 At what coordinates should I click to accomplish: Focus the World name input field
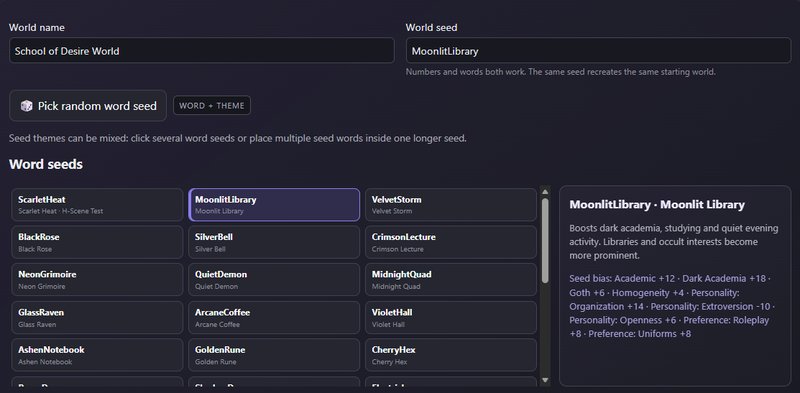tap(202, 51)
